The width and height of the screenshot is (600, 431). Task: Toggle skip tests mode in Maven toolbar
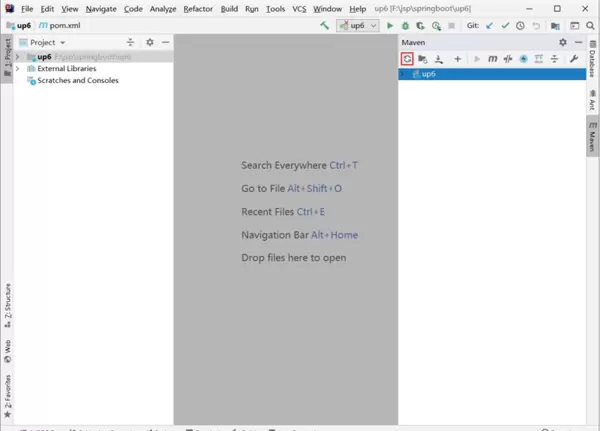click(x=523, y=59)
